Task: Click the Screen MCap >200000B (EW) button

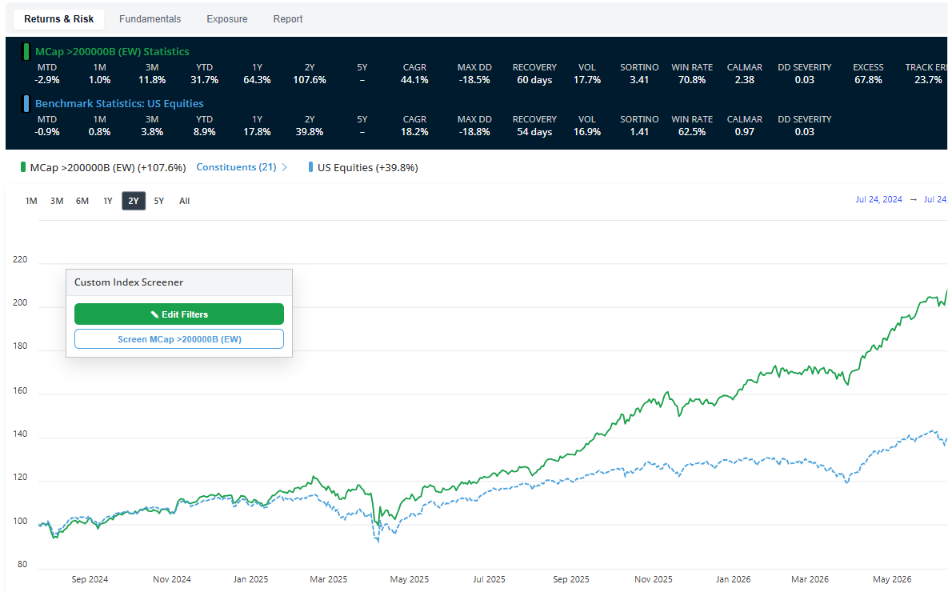Action: 179,339
